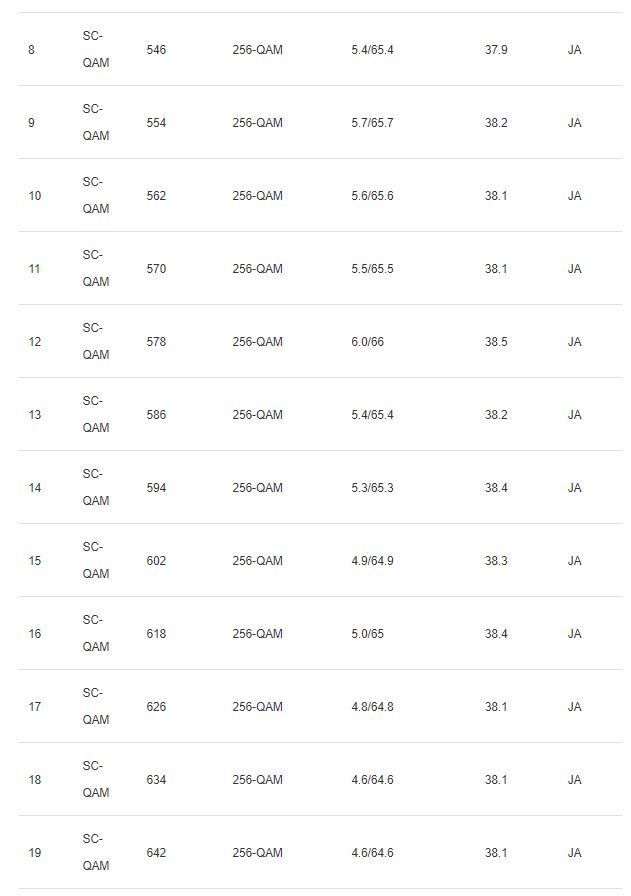Click the SNR value 37.9

pyautogui.click(x=496, y=50)
